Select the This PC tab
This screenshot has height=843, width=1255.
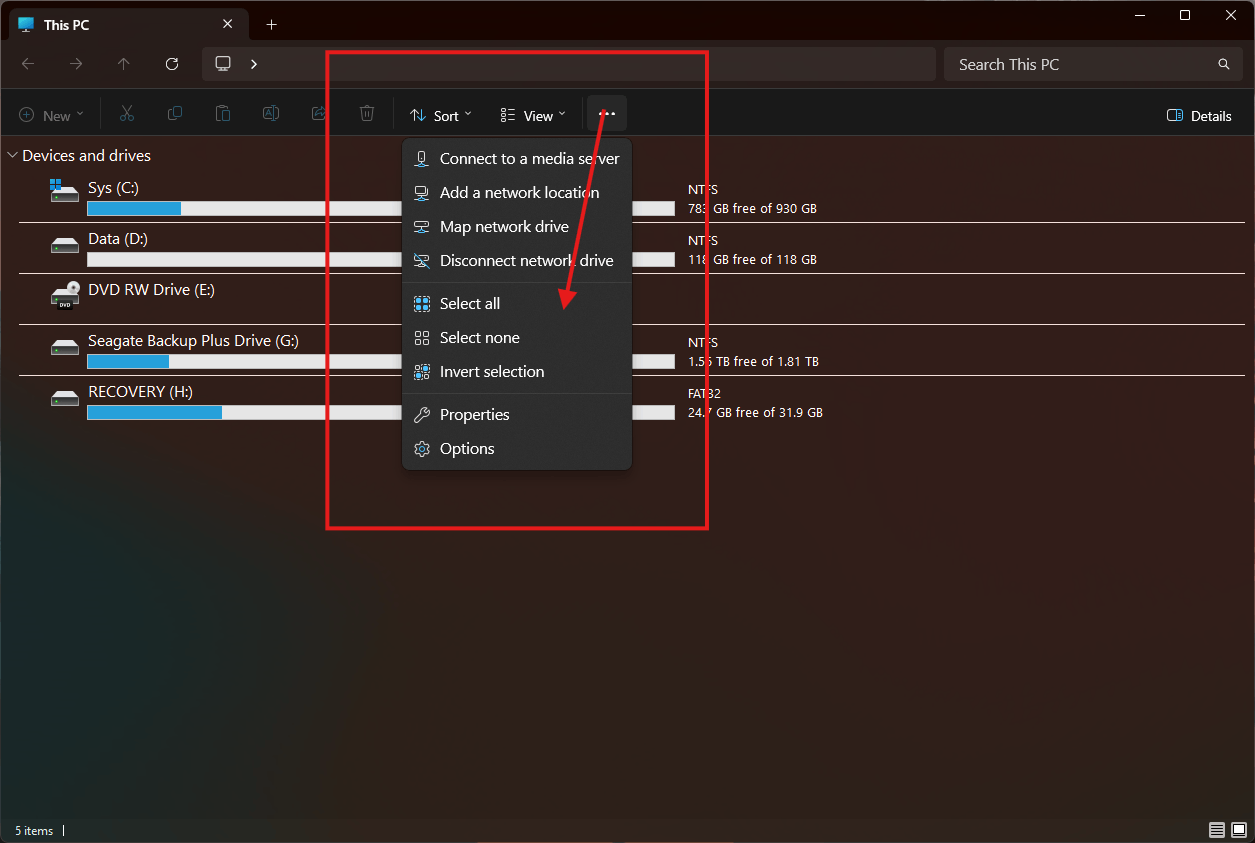(127, 25)
